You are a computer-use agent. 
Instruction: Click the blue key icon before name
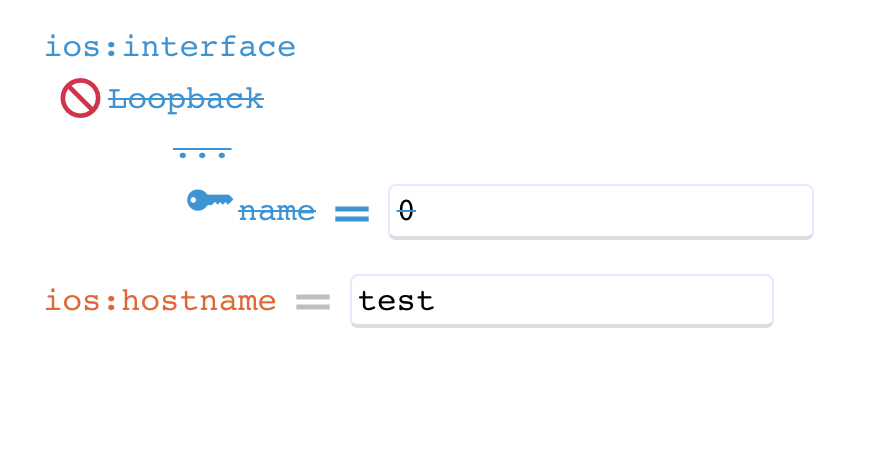210,200
